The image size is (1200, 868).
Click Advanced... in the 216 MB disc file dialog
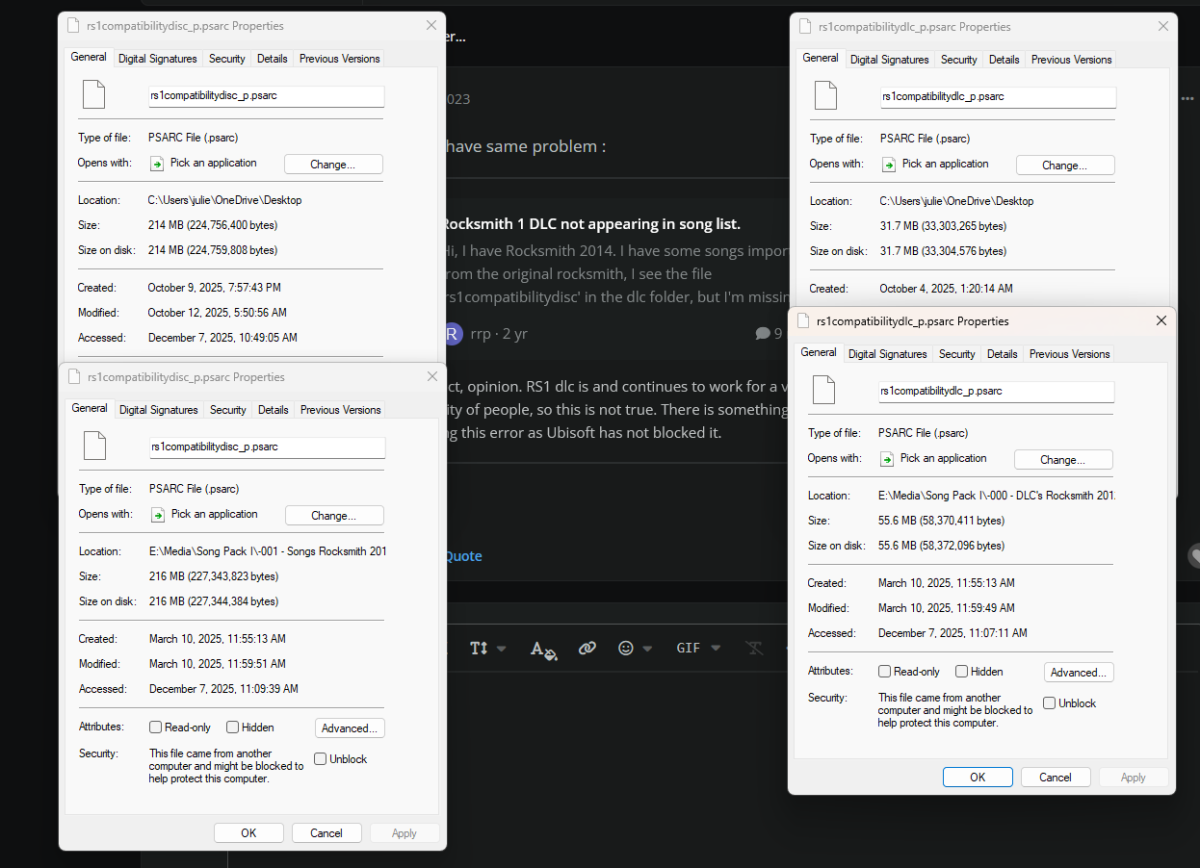(350, 728)
